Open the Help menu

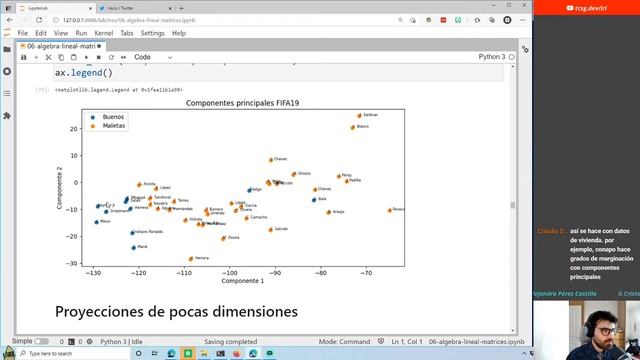pyautogui.click(x=179, y=33)
